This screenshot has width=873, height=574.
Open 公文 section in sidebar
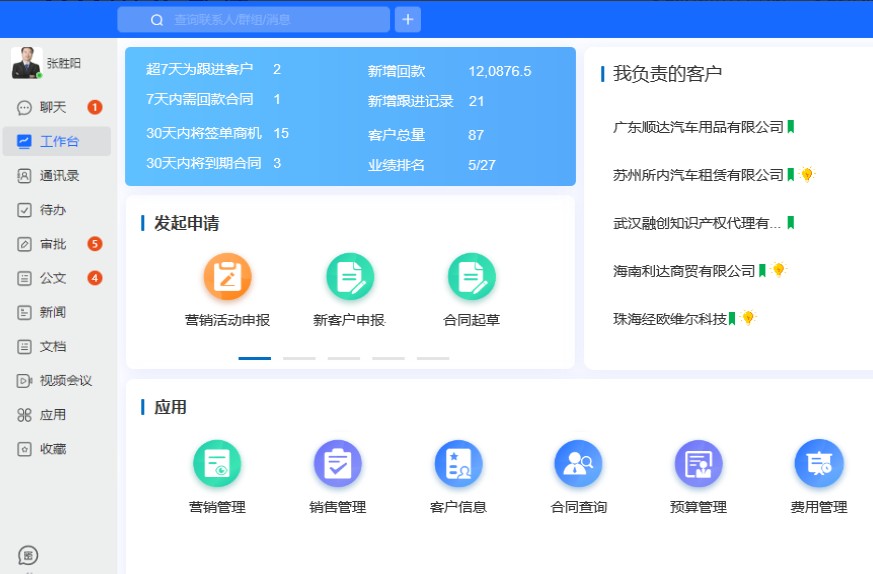(53, 278)
